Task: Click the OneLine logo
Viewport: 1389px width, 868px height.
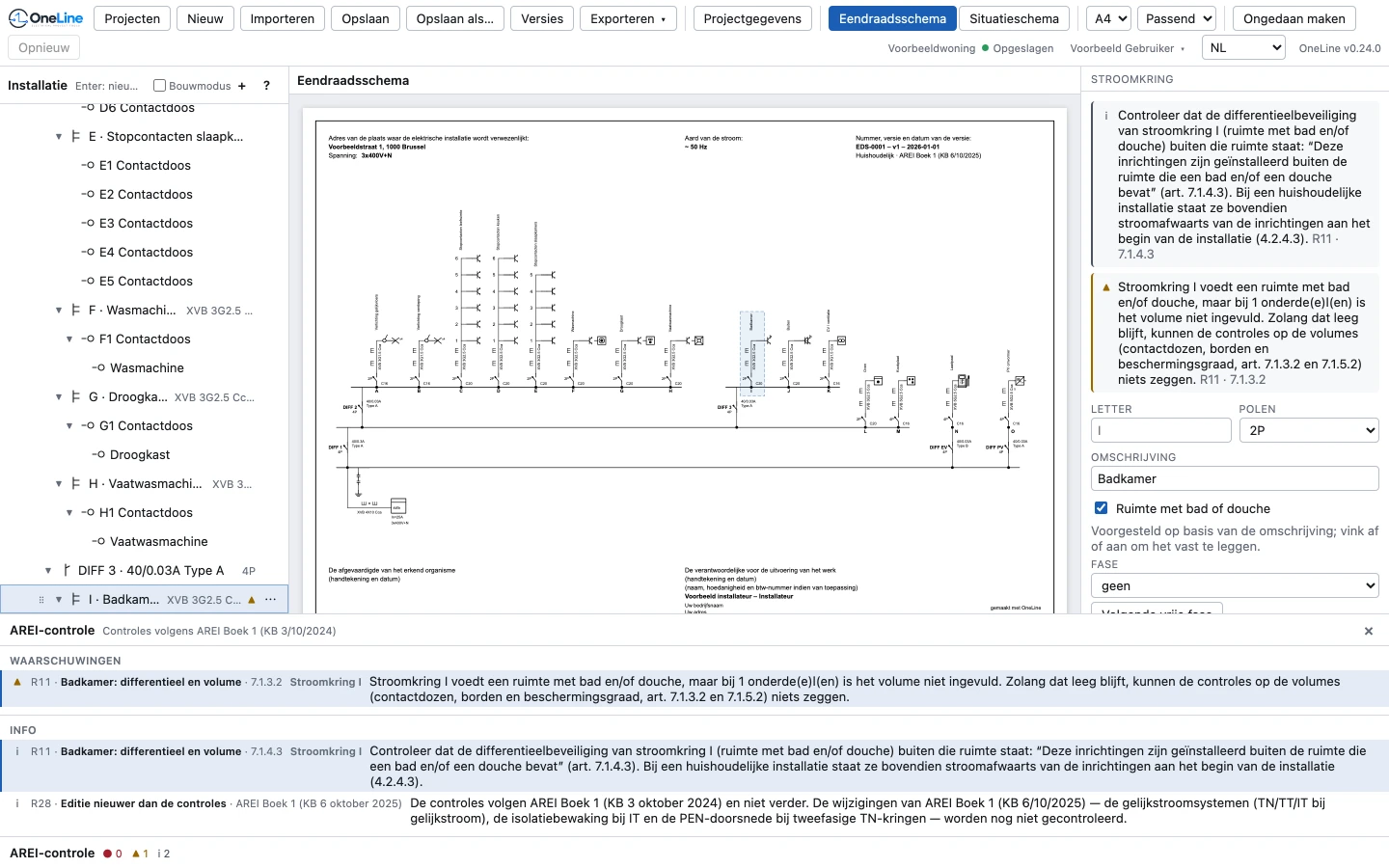Action: [45, 18]
